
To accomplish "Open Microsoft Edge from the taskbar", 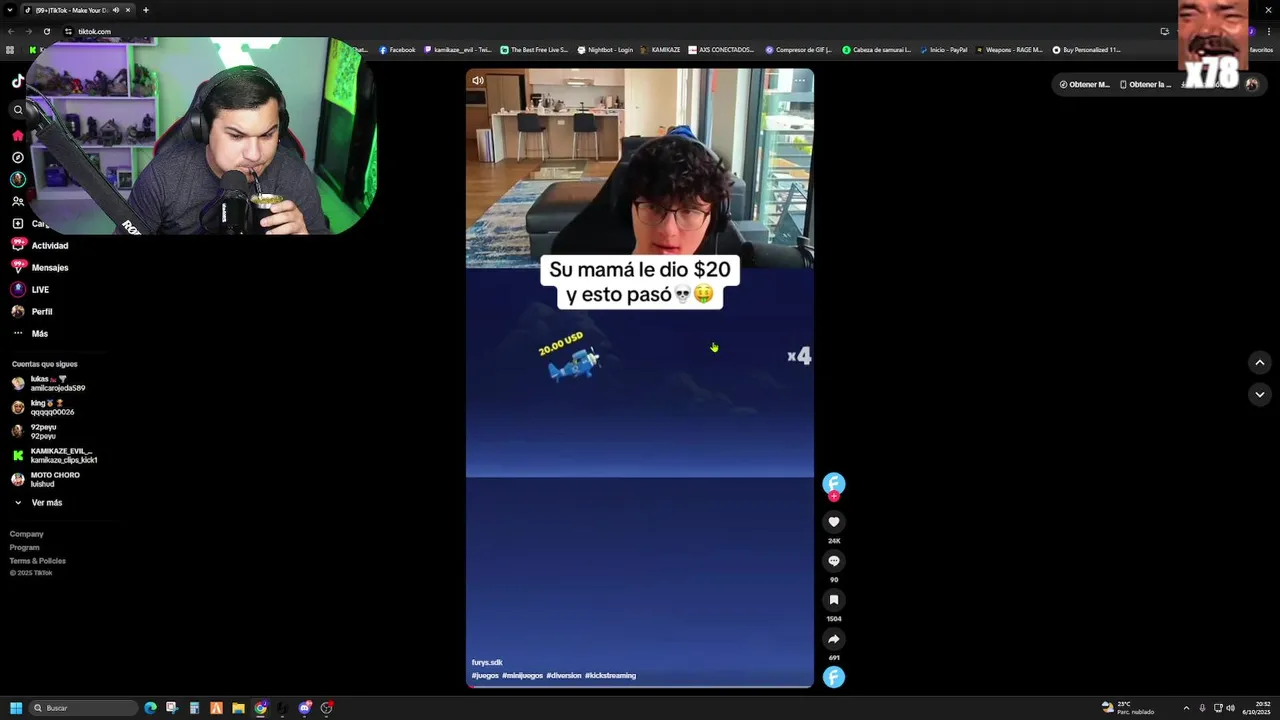I will point(150,708).
